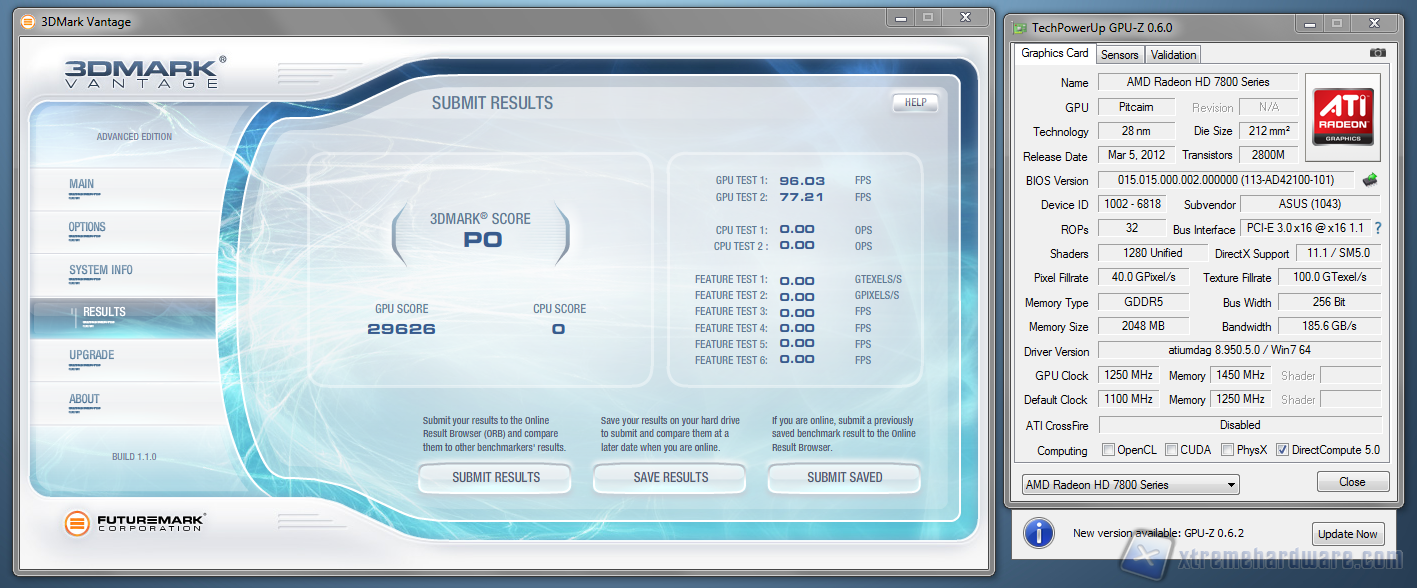Screen dimensions: 1417x588
Task: Go to SYSTEM INFO in the sidebar
Action: pyautogui.click(x=101, y=270)
